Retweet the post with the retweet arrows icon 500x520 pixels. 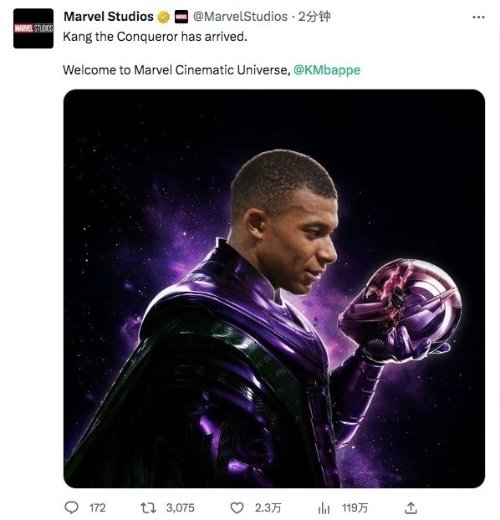(x=148, y=508)
